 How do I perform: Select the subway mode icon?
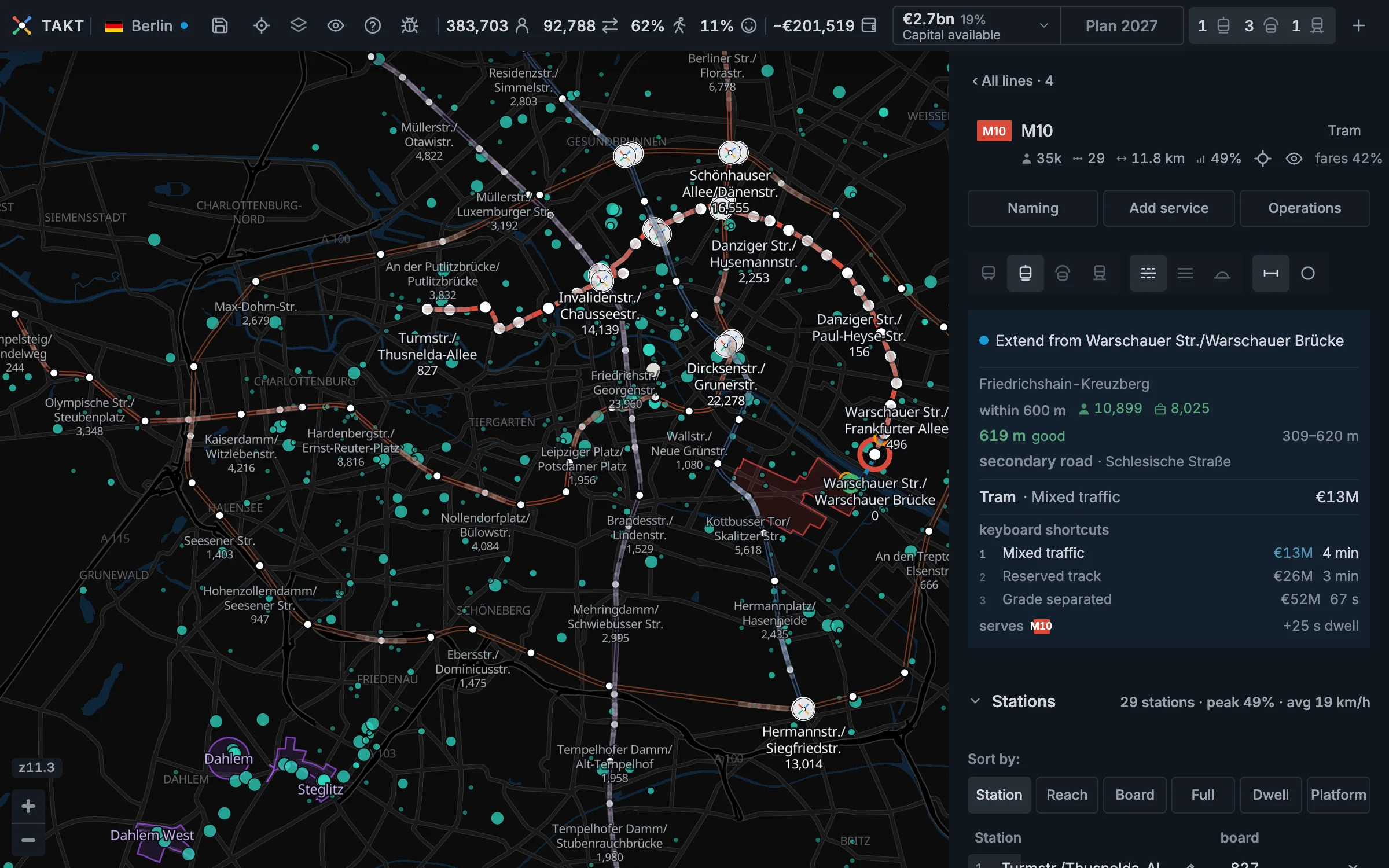click(x=1063, y=273)
